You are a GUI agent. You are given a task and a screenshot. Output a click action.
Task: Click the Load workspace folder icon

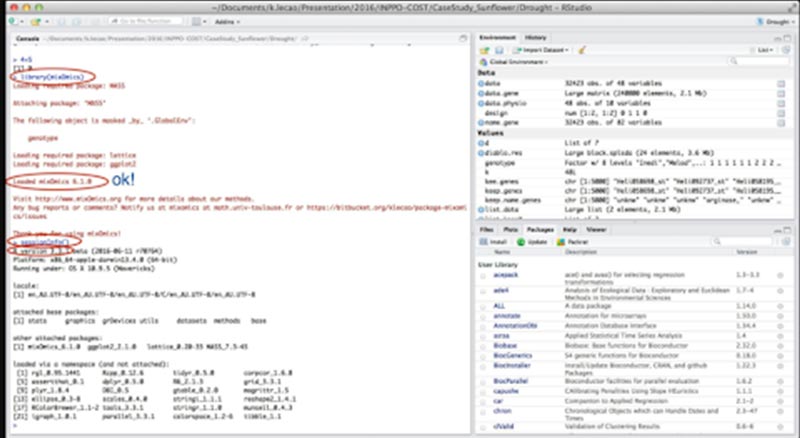coord(484,50)
